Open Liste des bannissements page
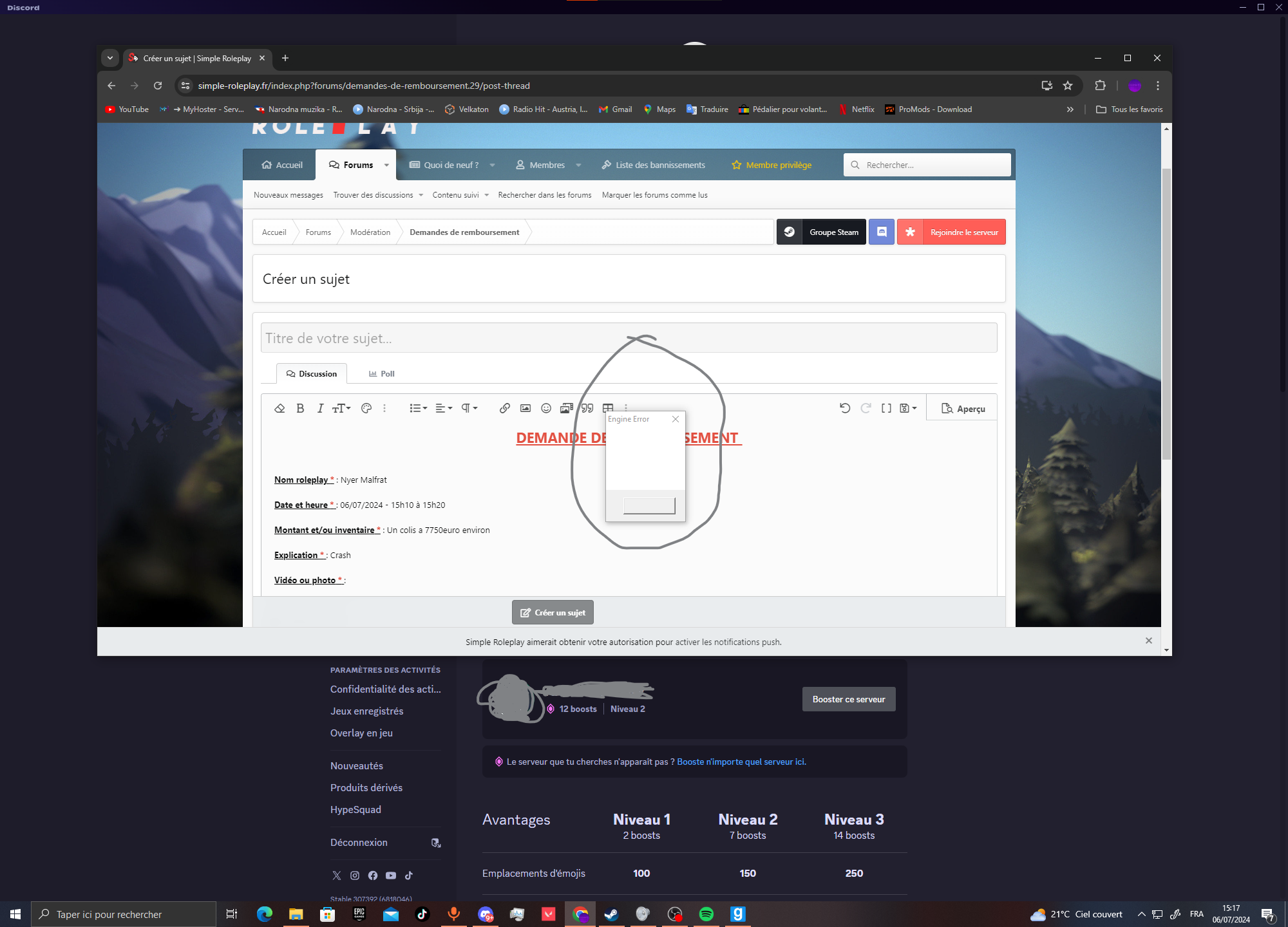 [x=654, y=165]
